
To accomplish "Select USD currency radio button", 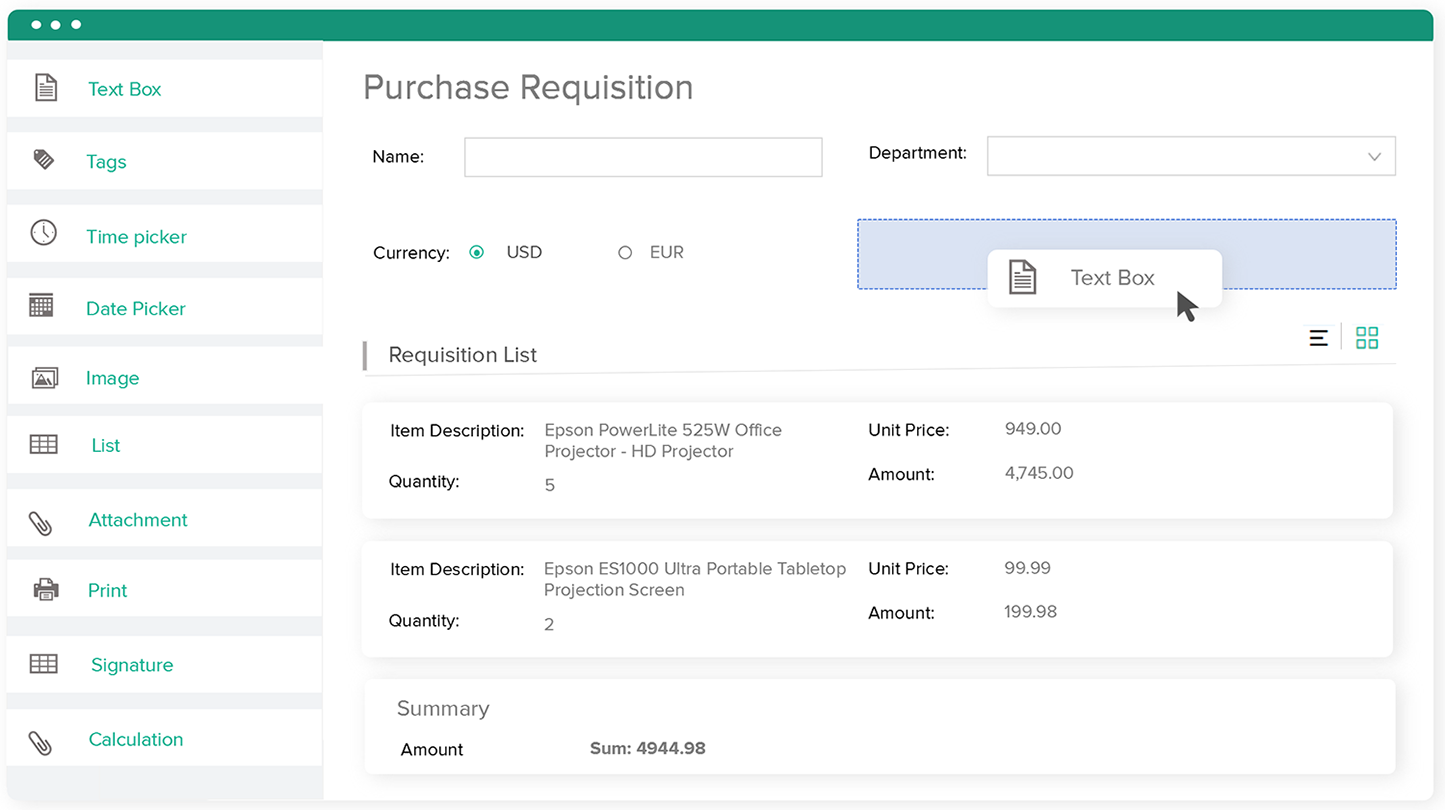I will (x=477, y=253).
